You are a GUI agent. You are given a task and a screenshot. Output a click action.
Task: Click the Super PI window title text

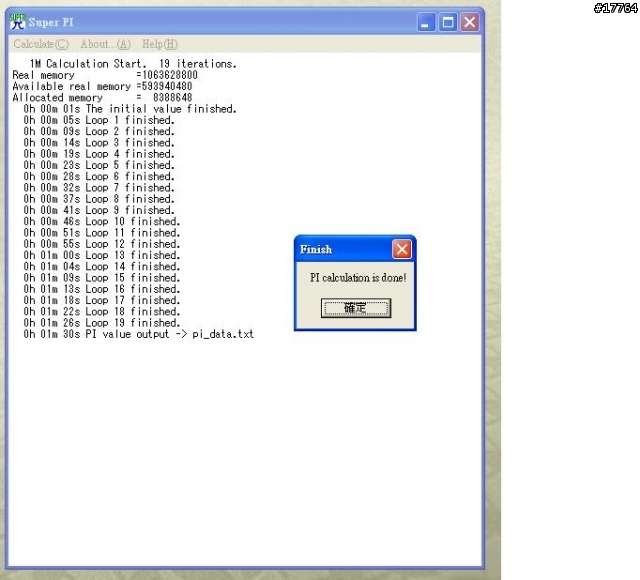(x=51, y=22)
